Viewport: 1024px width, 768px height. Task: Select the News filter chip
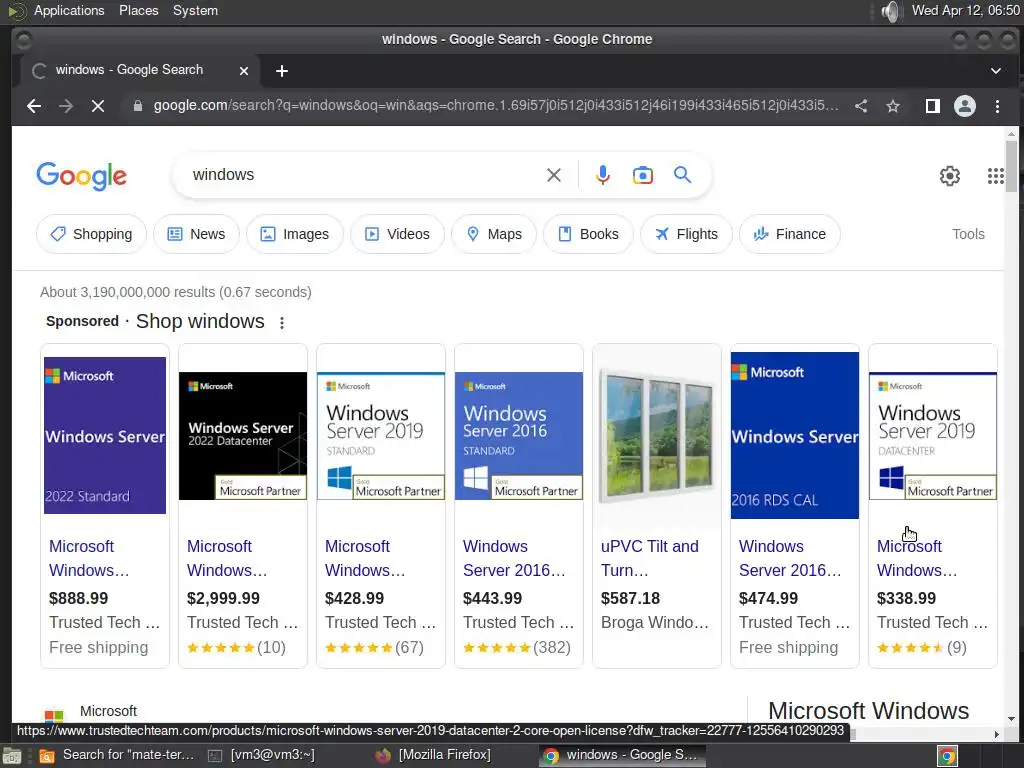pos(197,234)
